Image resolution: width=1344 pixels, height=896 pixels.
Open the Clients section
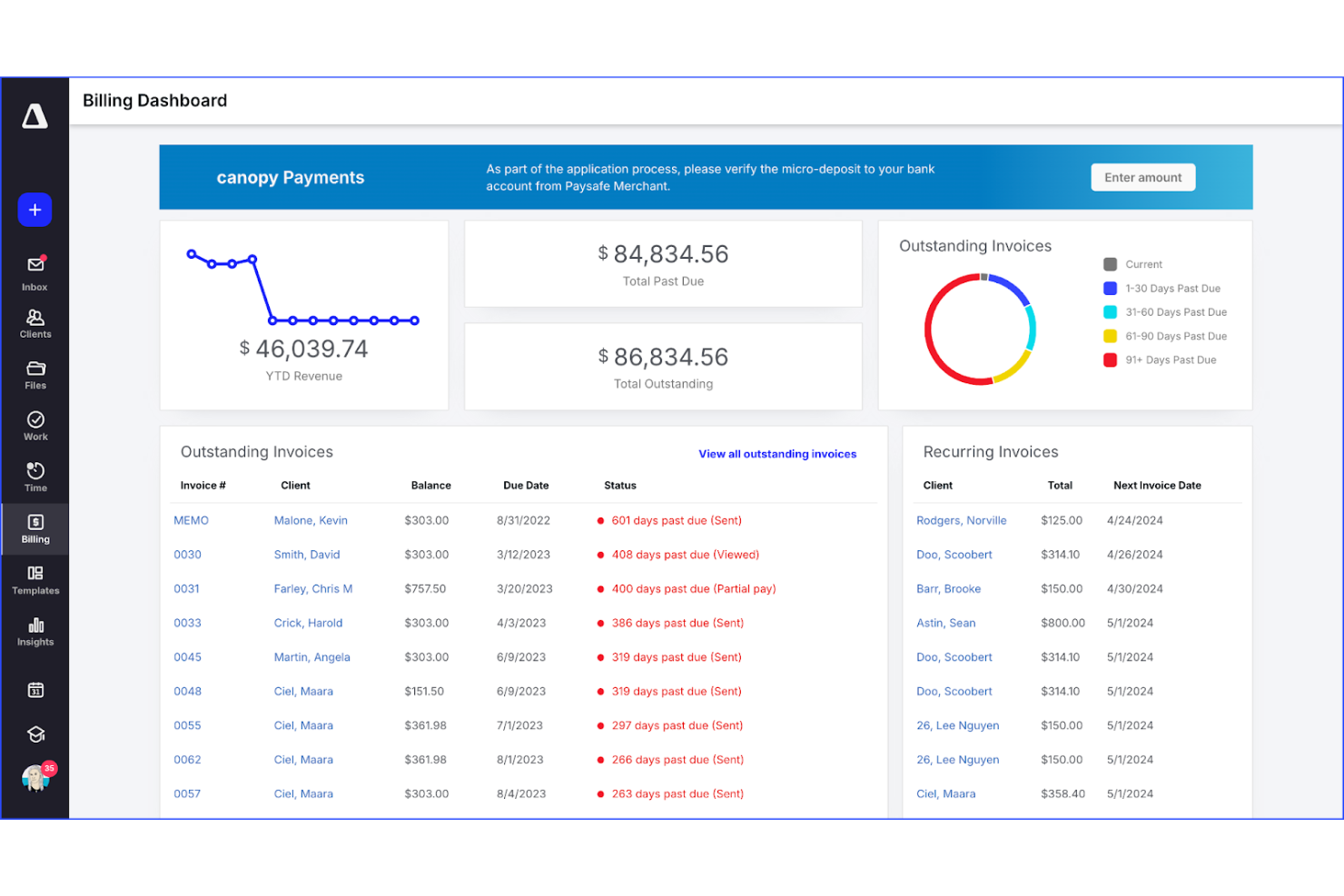click(x=35, y=323)
